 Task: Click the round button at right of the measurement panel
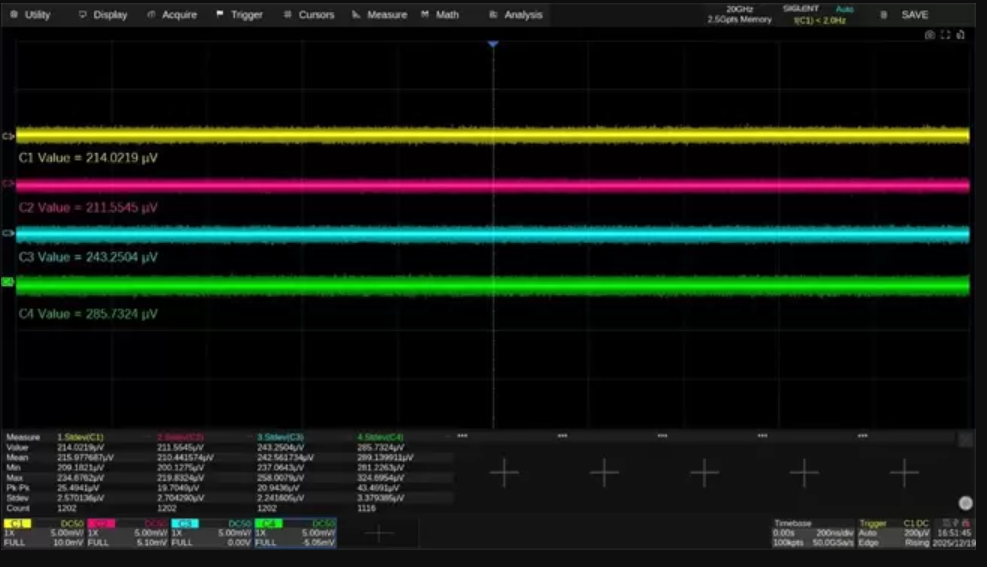pos(965,503)
